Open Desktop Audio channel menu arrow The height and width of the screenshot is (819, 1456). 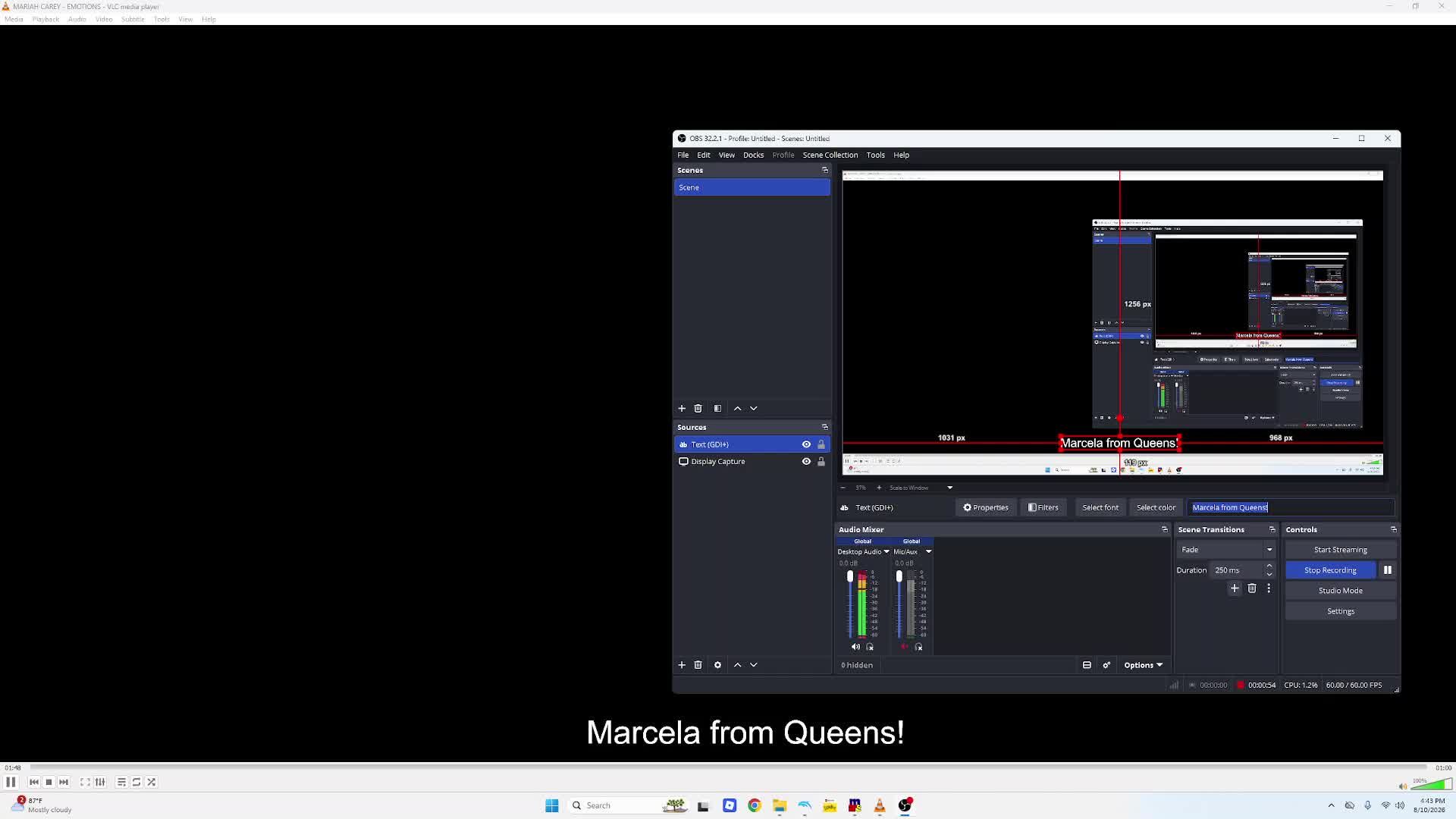[x=886, y=551]
